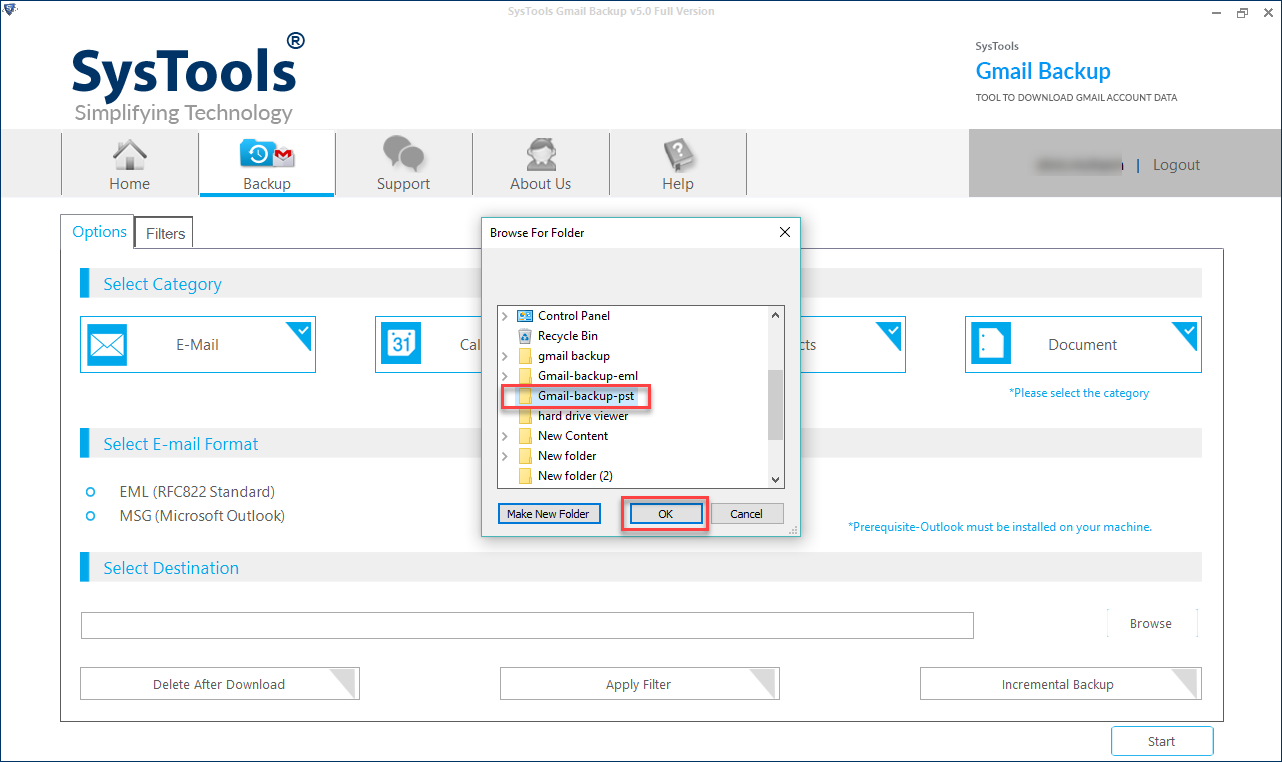Choose EML (RFC822 Standard) radio option
The image size is (1282, 762).
coord(91,492)
